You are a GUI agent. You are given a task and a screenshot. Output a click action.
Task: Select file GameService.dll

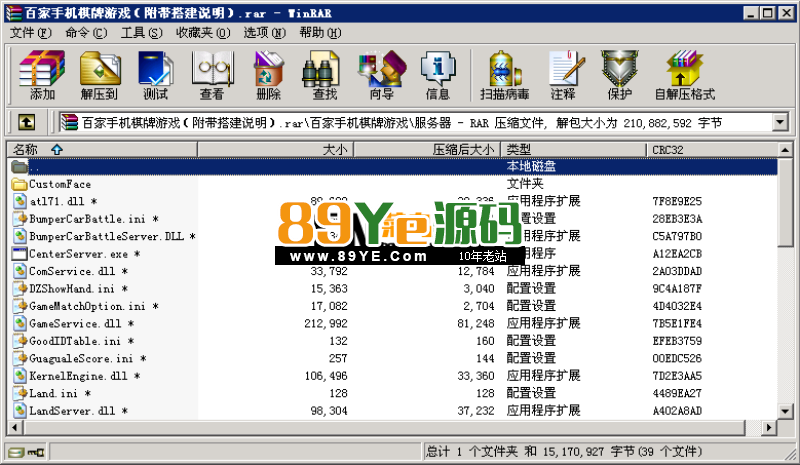tap(81, 324)
